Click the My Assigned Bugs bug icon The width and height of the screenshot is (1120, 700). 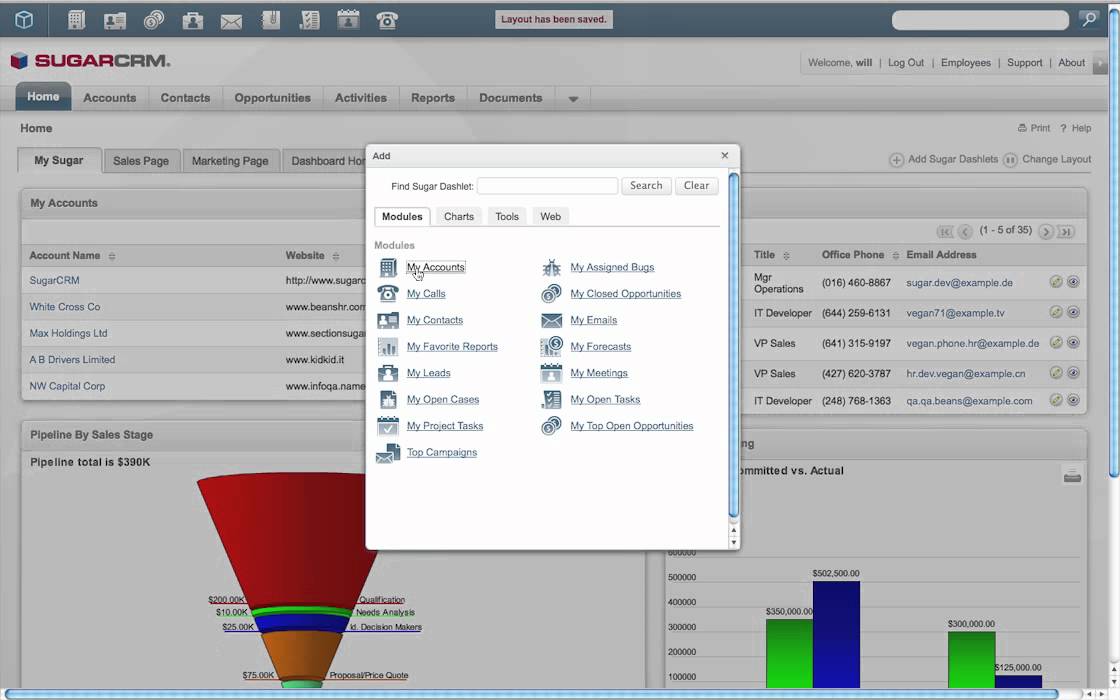click(x=551, y=267)
